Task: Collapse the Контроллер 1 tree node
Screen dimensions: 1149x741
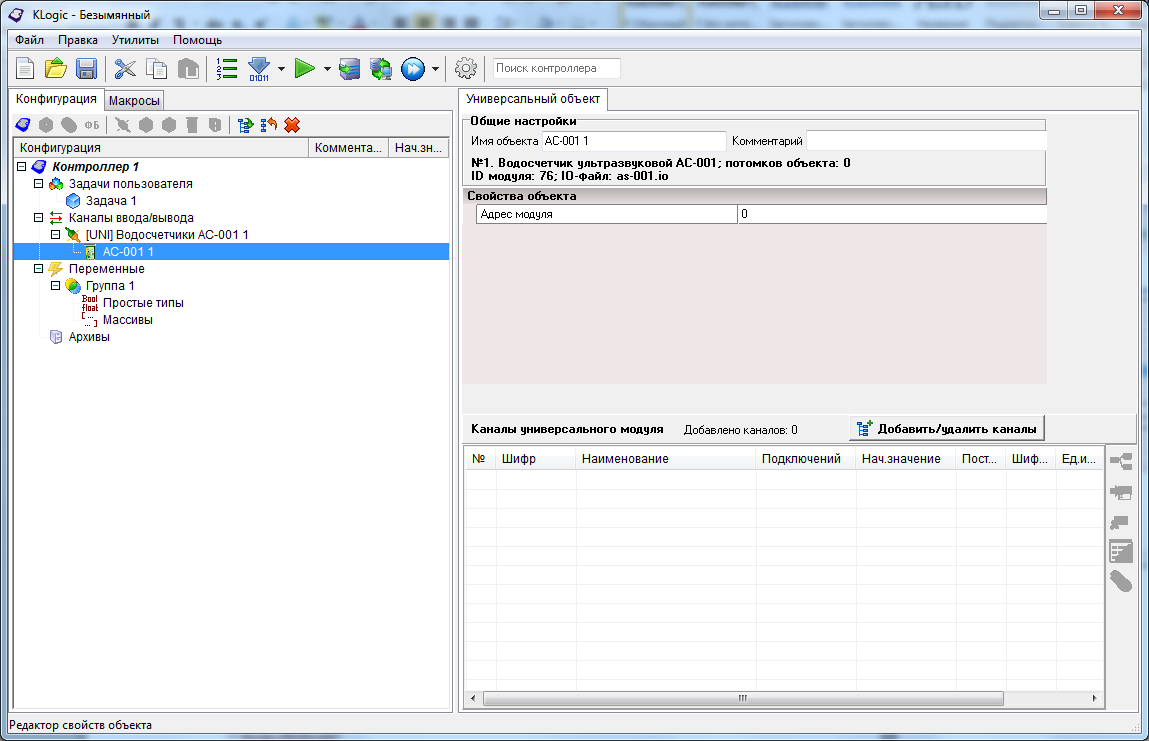Action: tap(22, 167)
